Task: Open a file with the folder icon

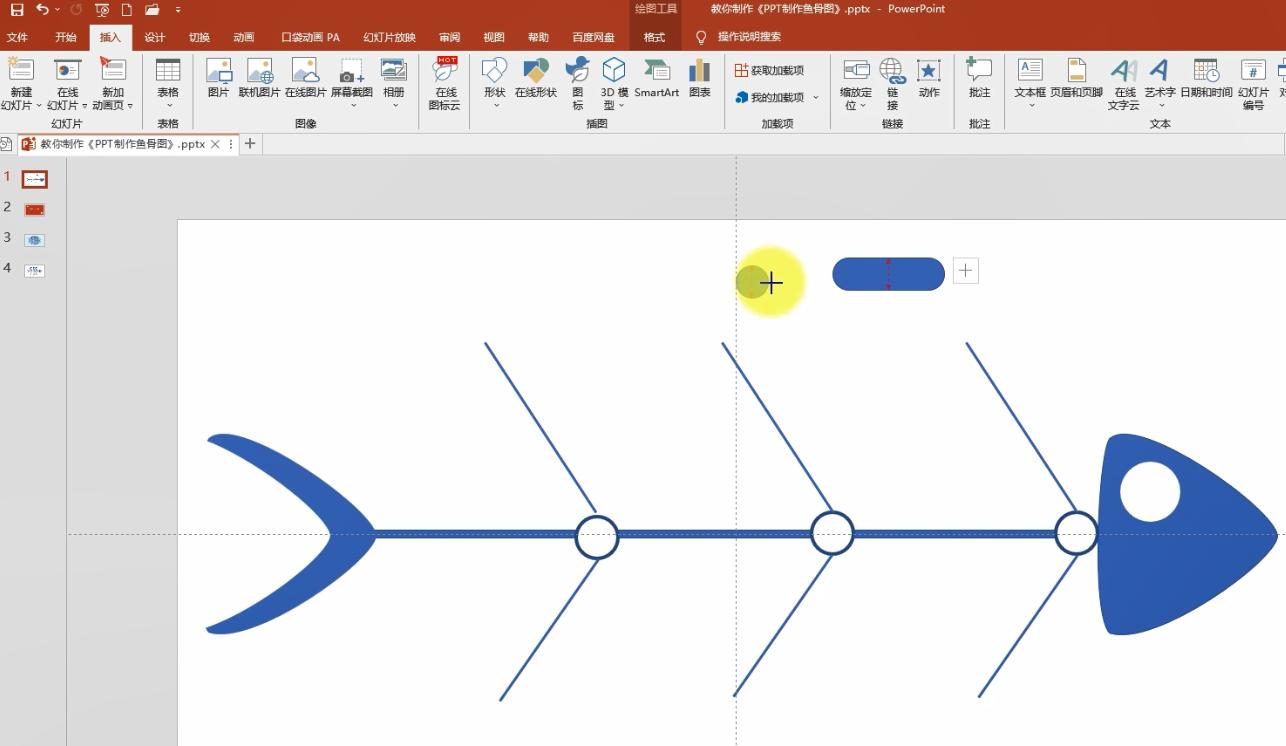Action: [152, 10]
